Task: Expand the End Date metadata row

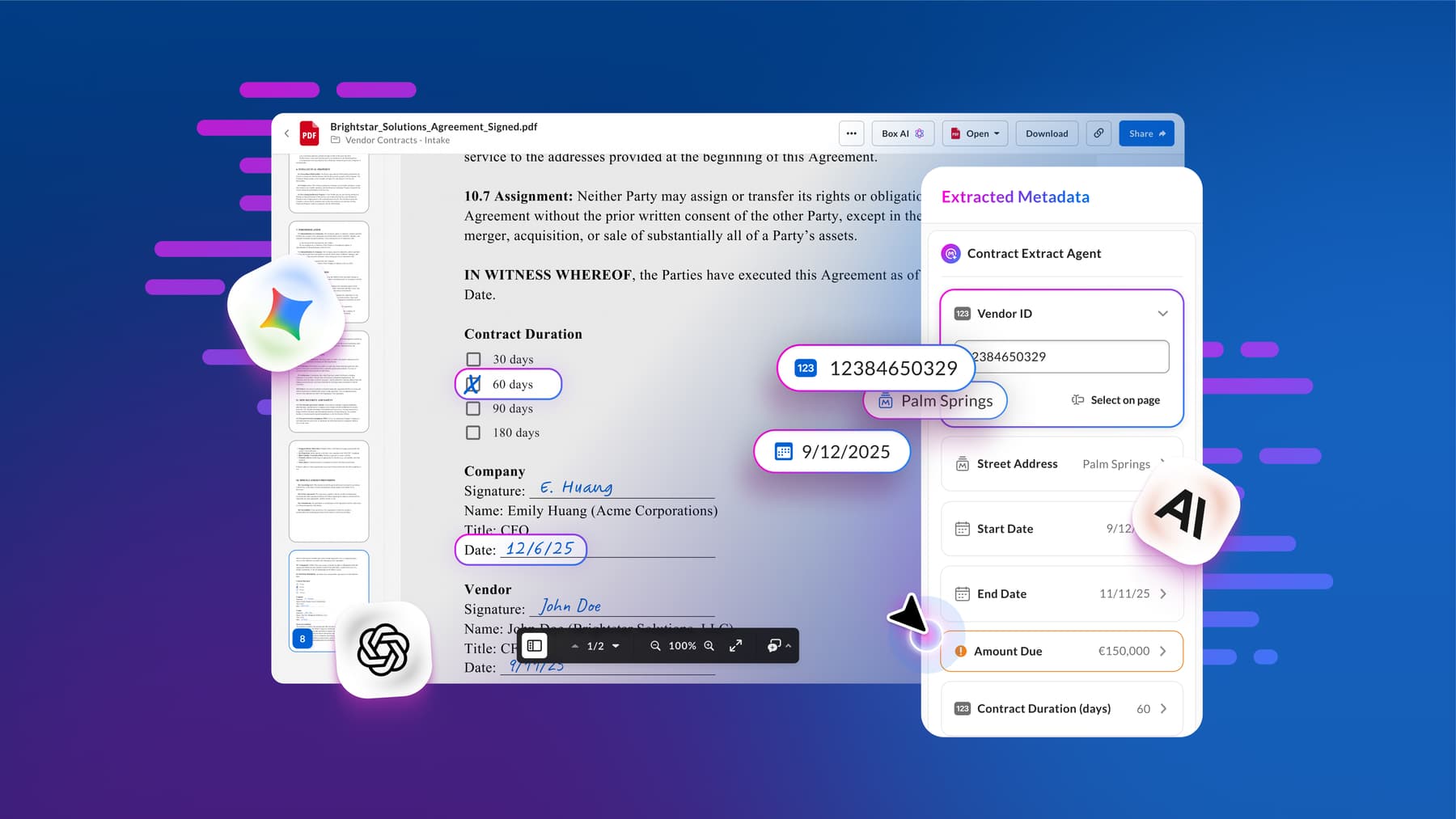Action: pyautogui.click(x=1162, y=593)
